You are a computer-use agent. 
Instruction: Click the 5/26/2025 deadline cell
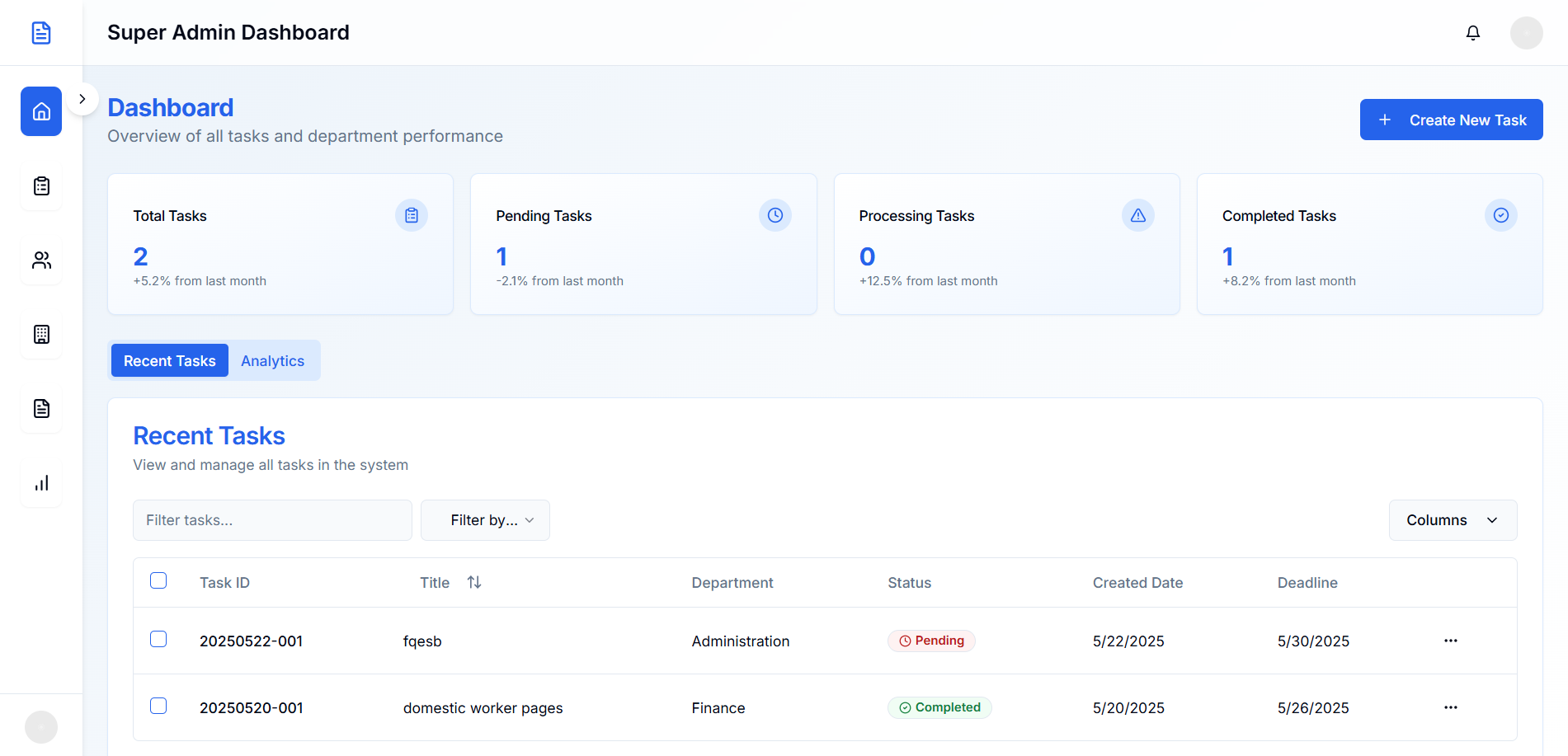click(1313, 708)
